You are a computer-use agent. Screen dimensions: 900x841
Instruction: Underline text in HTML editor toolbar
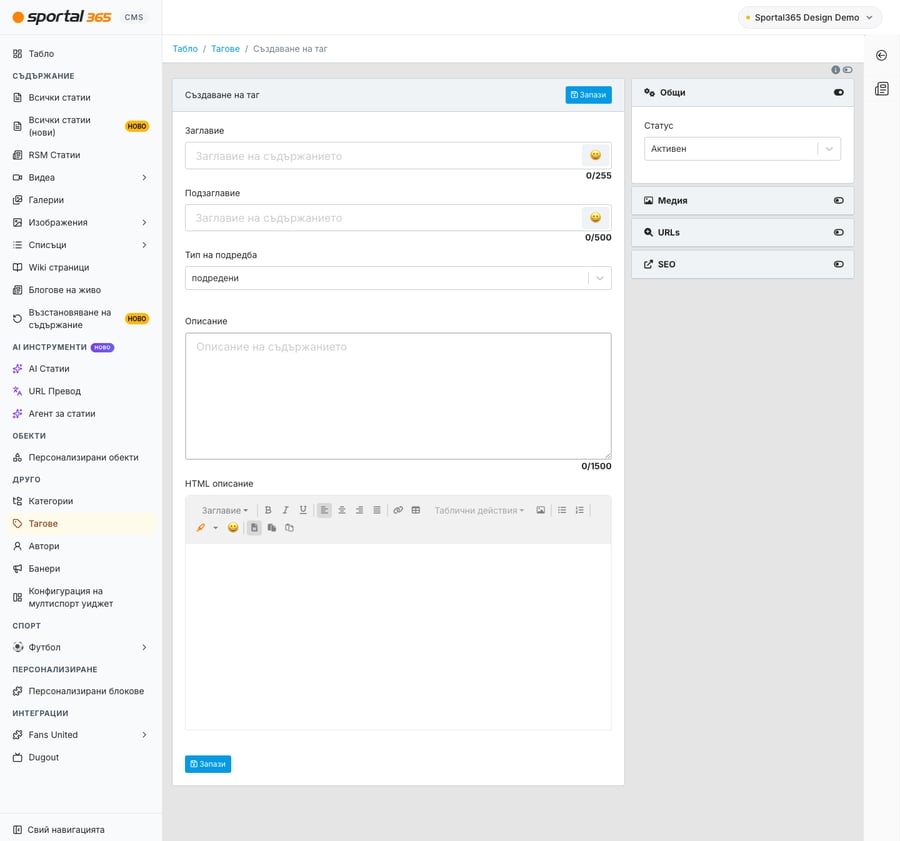click(x=303, y=510)
